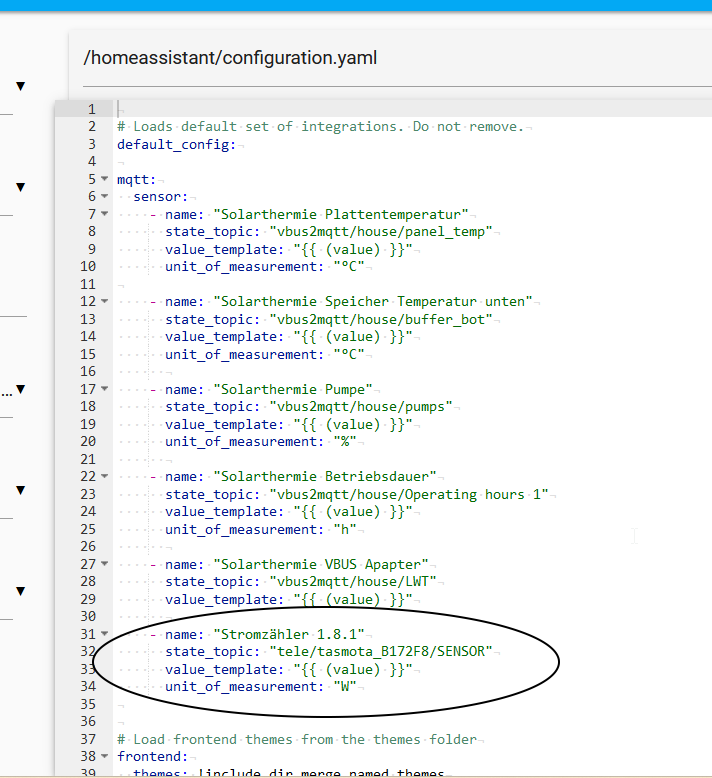Click the 'frontend:' key text
The width and height of the screenshot is (712, 778).
coord(152,757)
